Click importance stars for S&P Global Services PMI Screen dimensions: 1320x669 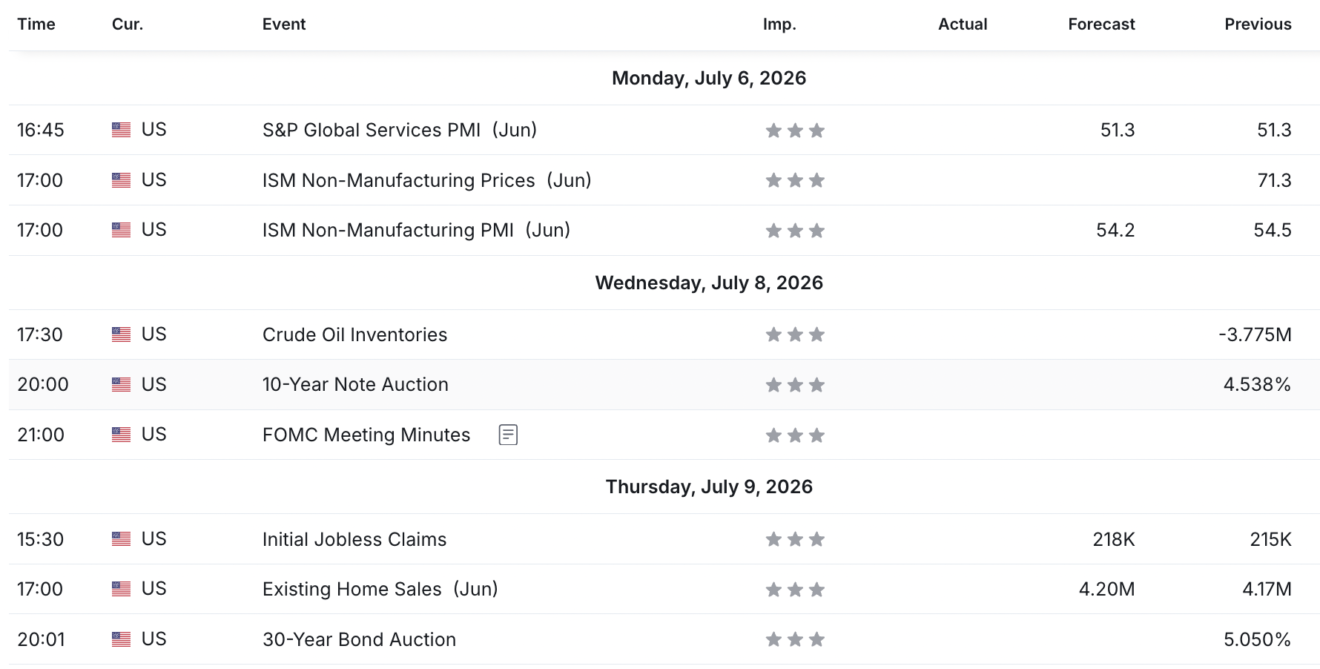[x=795, y=130]
